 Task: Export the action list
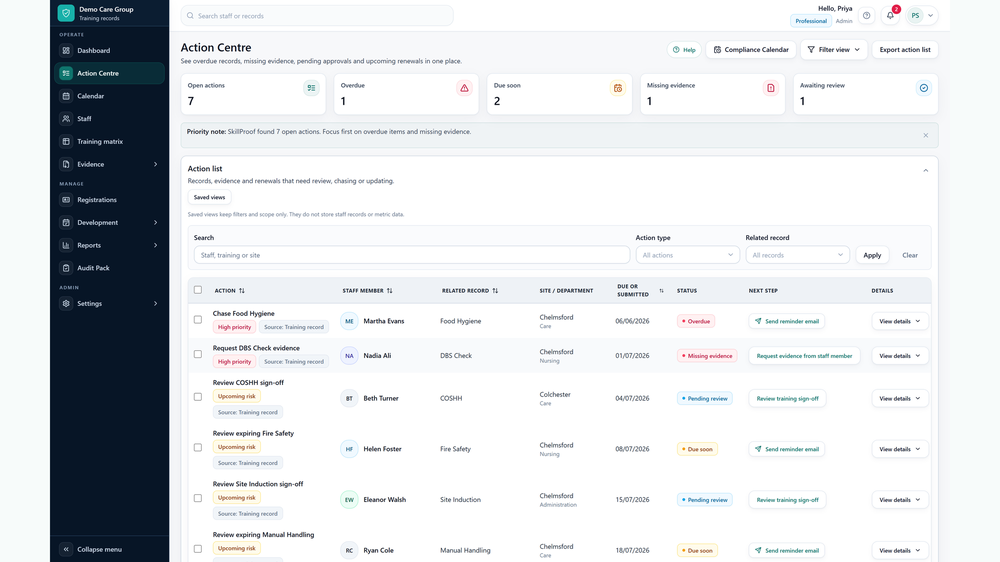pyautogui.click(x=904, y=50)
